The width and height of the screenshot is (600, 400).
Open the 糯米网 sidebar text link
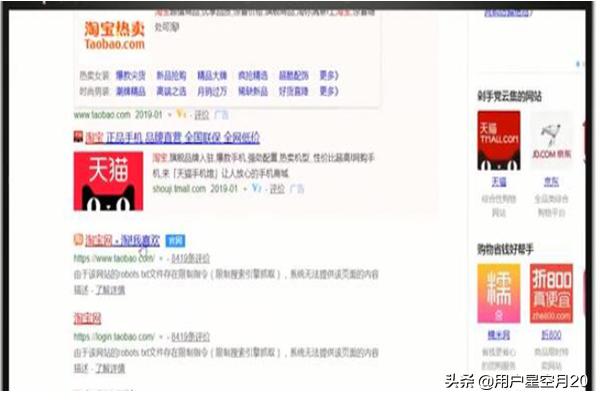pyautogui.click(x=499, y=335)
